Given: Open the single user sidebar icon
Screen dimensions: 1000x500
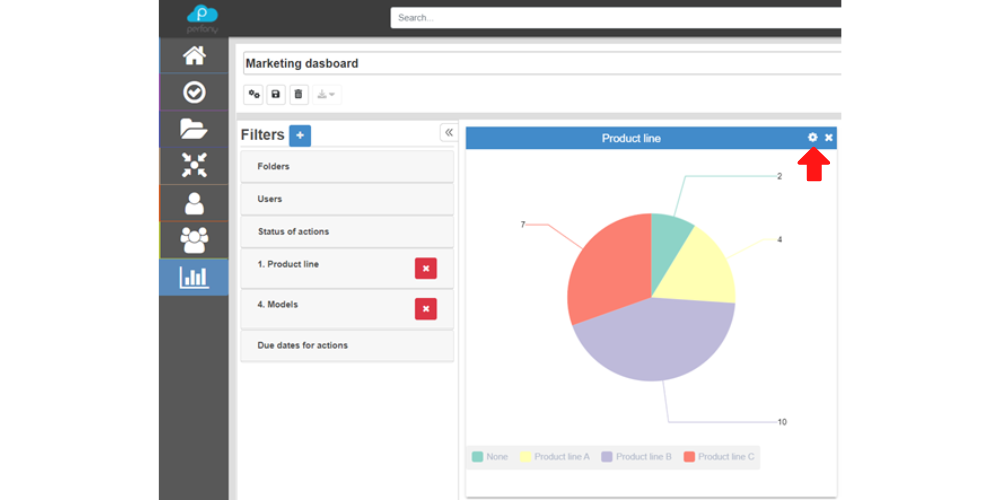Looking at the screenshot, I should pos(194,203).
